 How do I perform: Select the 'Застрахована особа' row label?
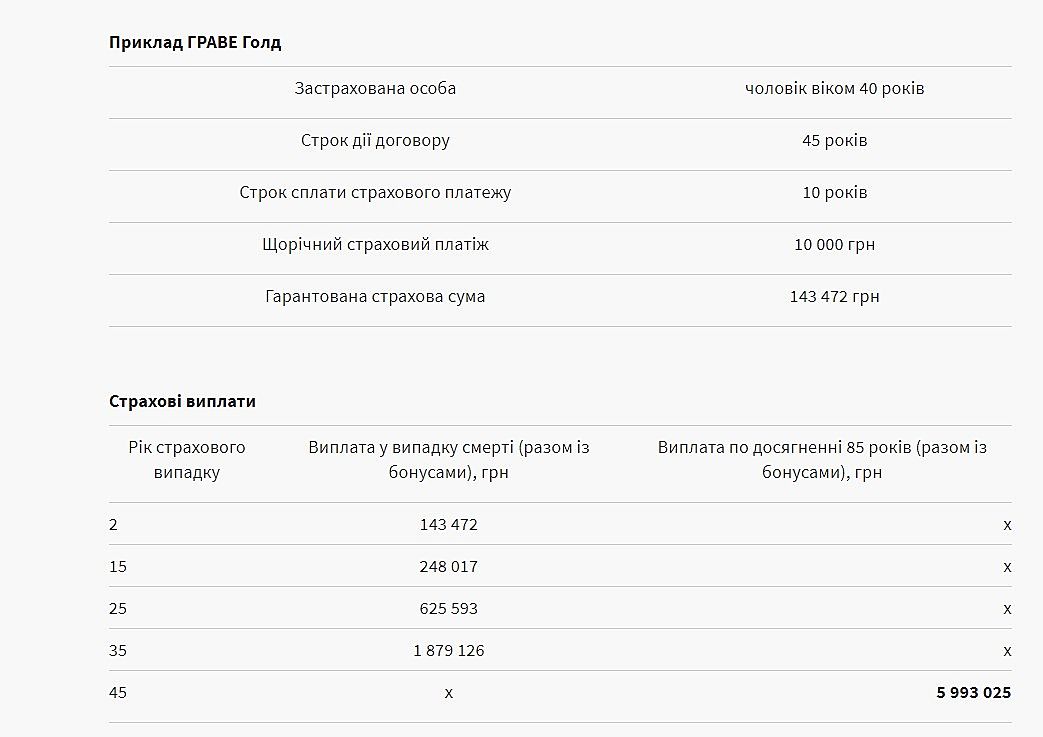pos(375,88)
